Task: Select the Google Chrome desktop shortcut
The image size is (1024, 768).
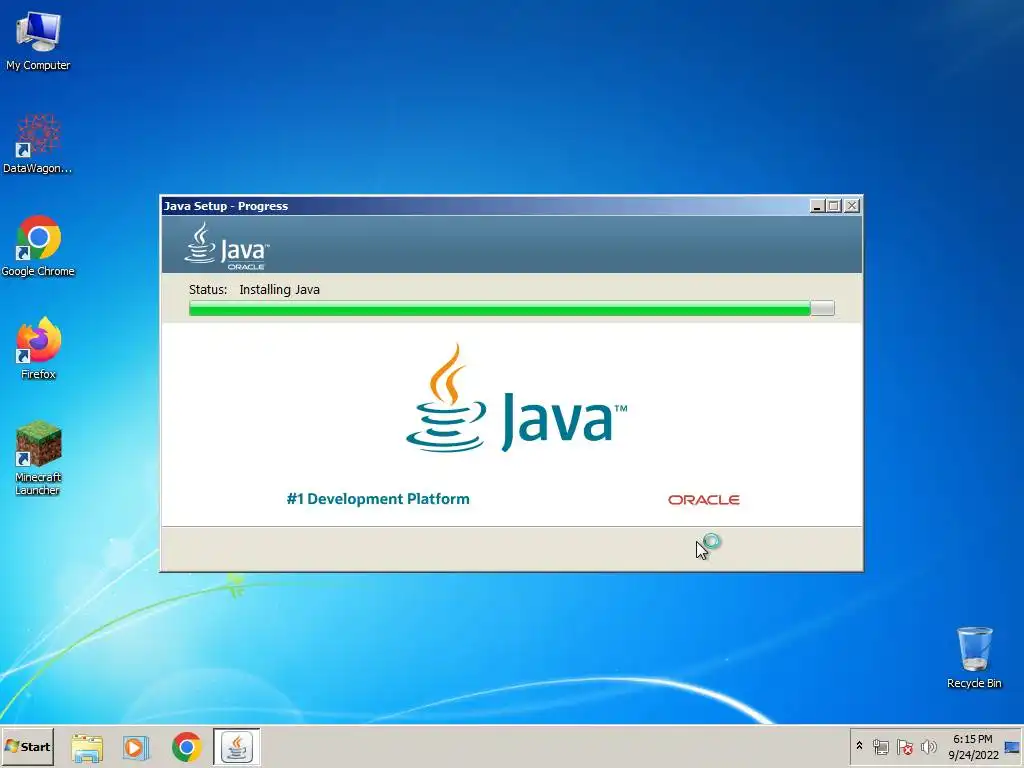Action: pos(38,246)
